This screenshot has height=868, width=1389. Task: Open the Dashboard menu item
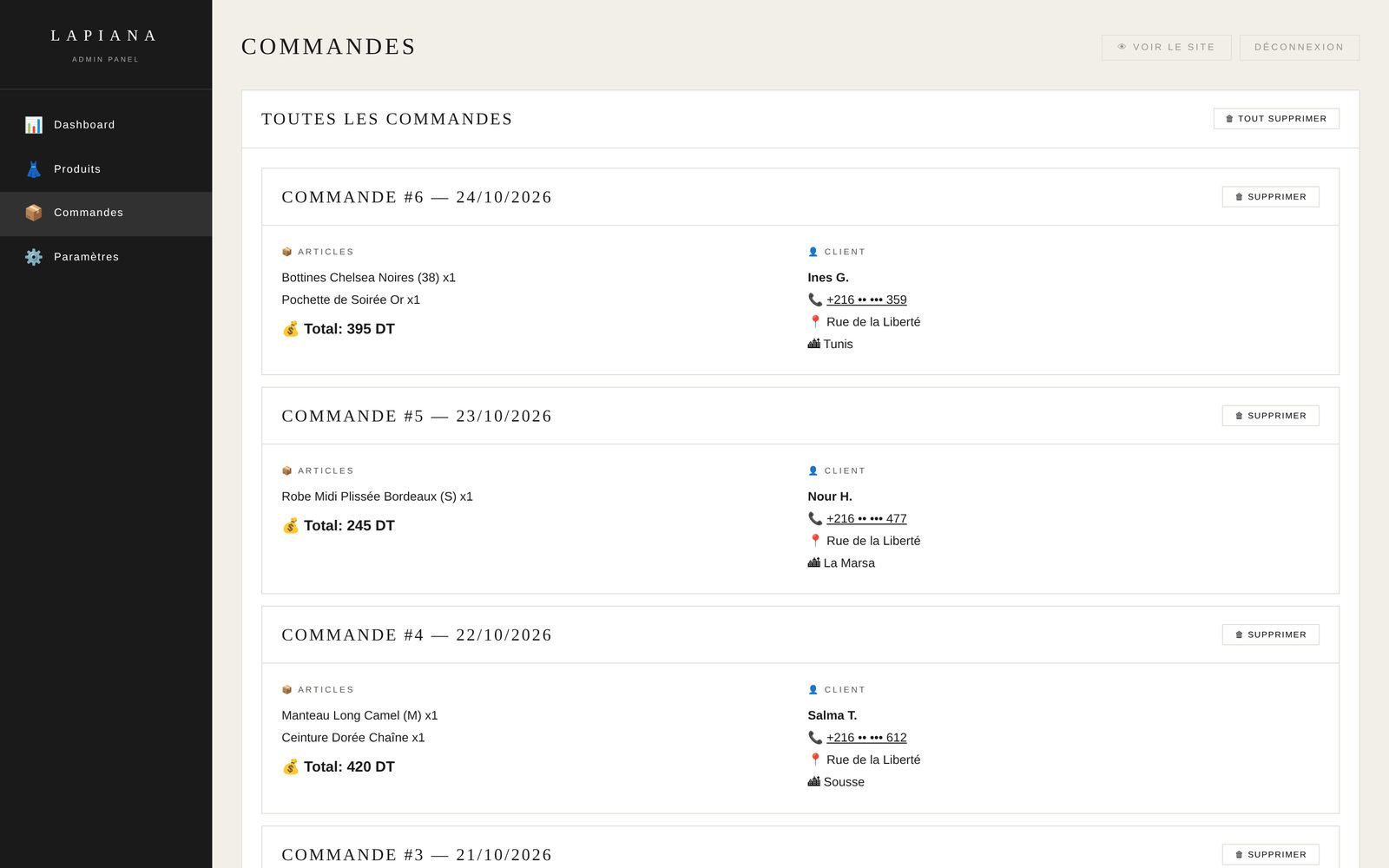tap(106, 125)
